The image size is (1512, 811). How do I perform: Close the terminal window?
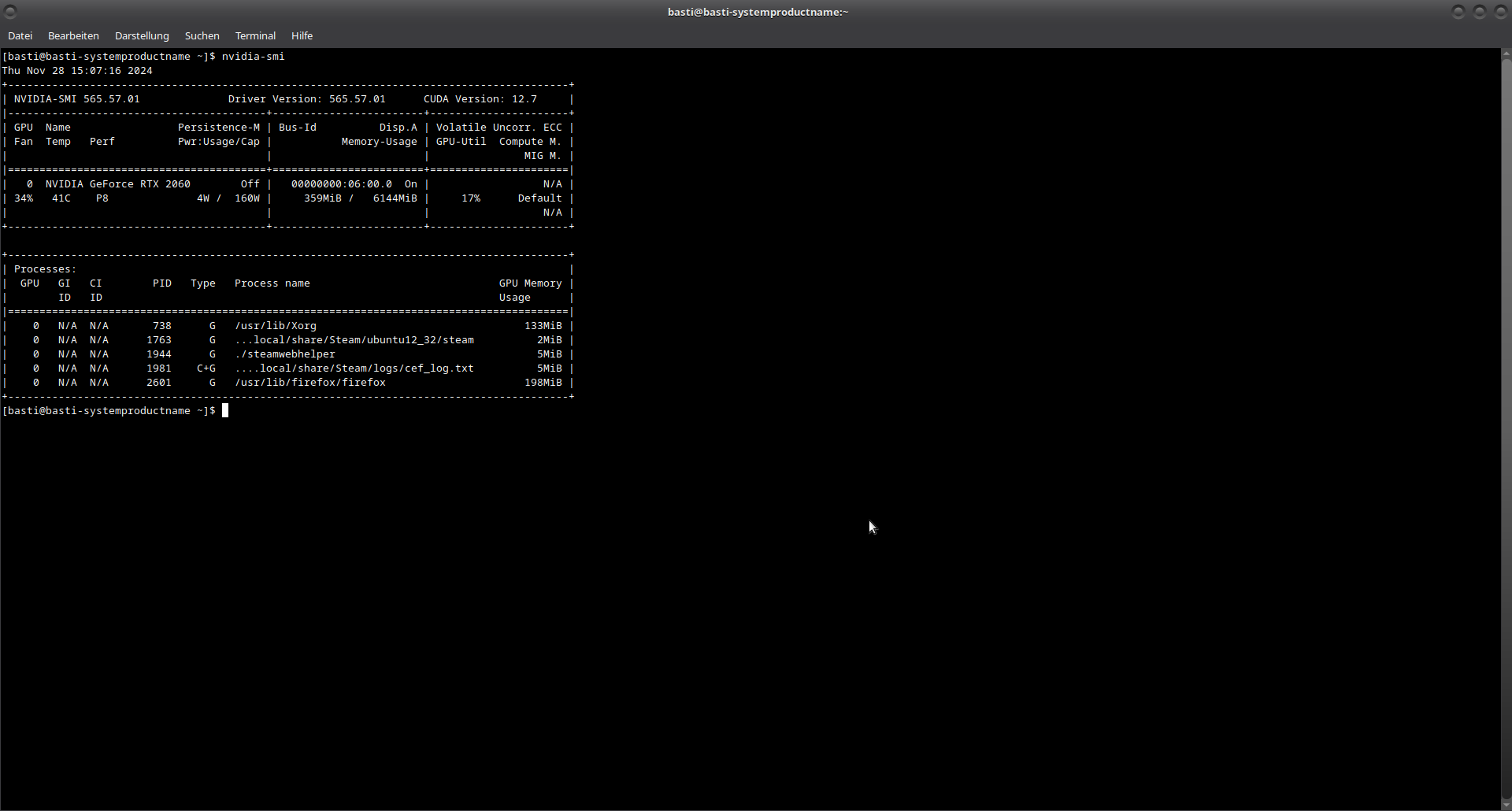point(1501,12)
